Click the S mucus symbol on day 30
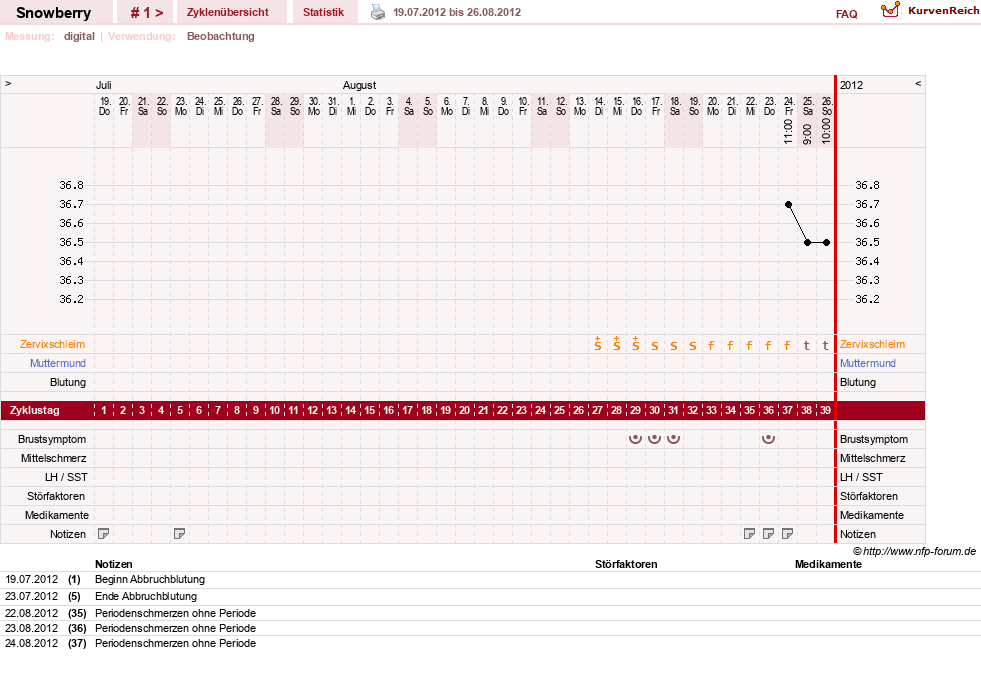 (654, 345)
